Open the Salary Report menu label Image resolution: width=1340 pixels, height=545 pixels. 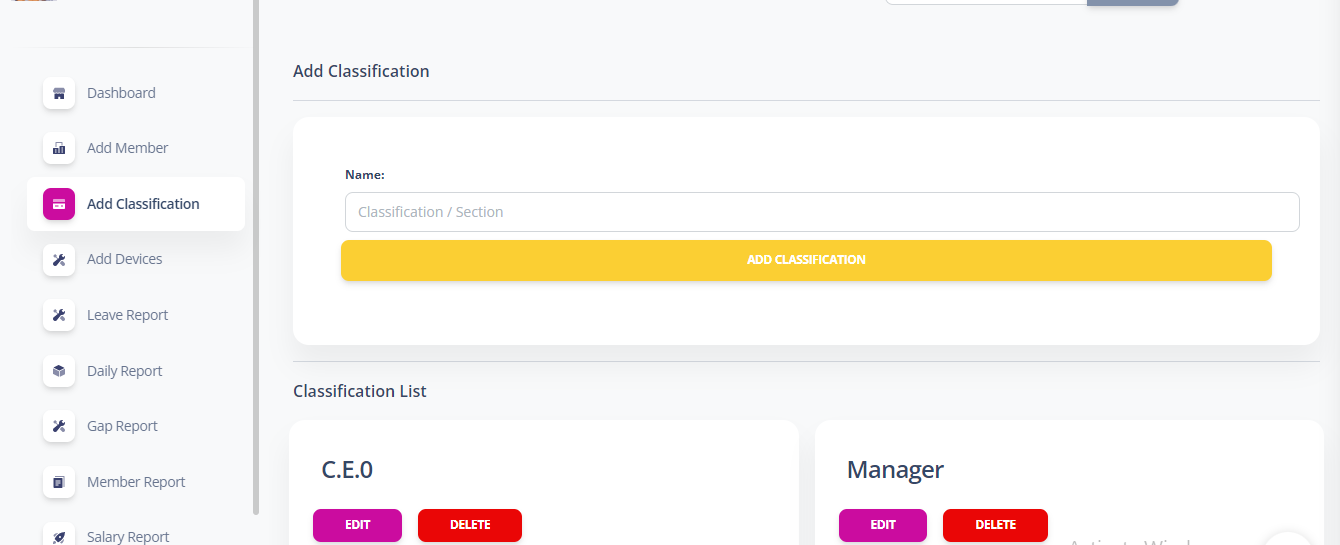coord(128,537)
